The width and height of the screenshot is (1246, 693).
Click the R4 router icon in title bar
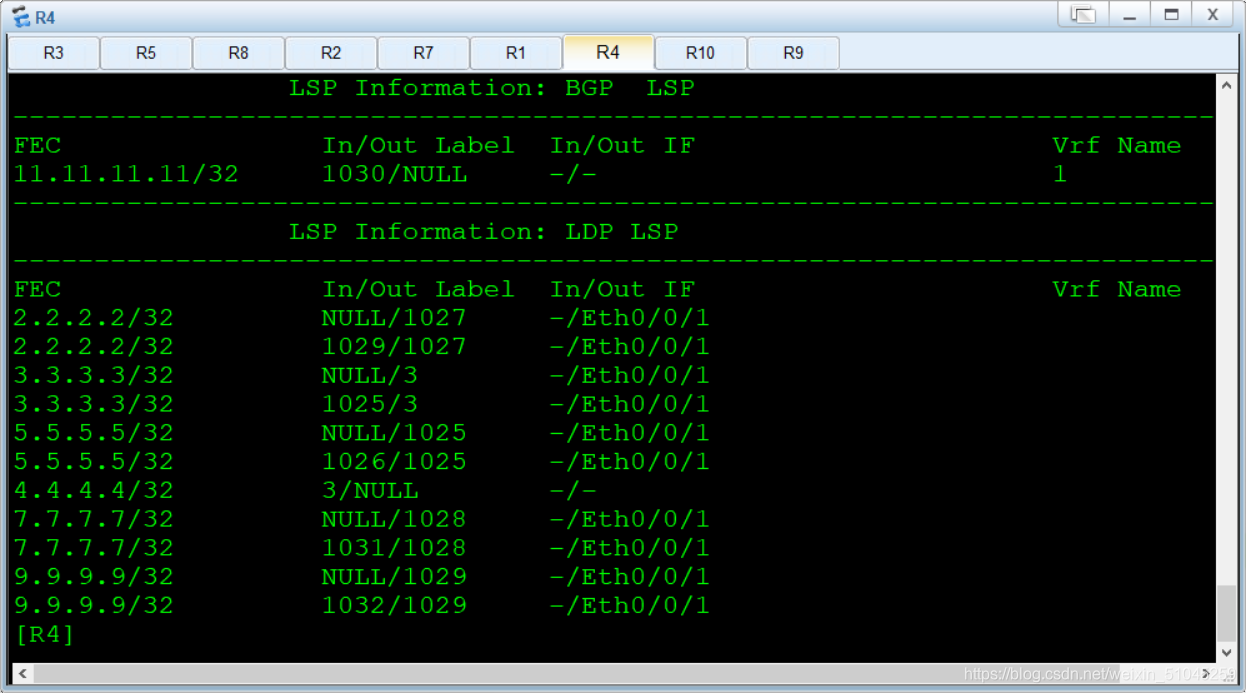click(20, 16)
